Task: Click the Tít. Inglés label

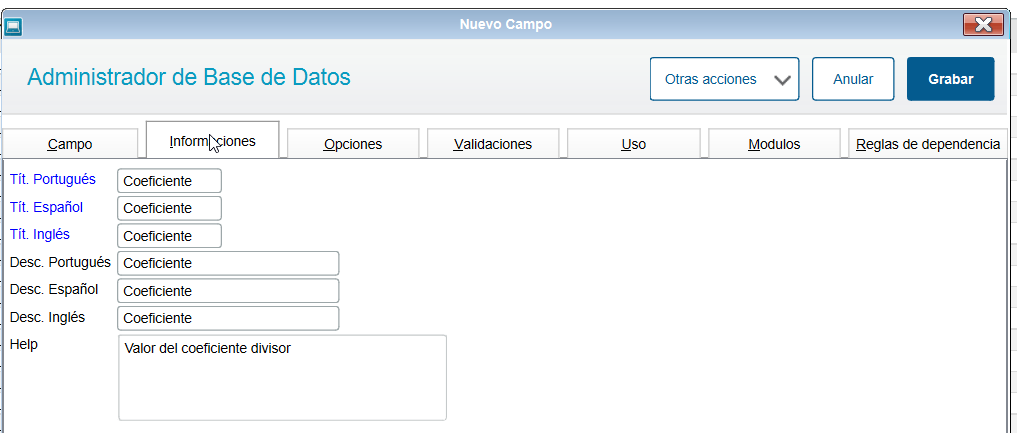Action: (40, 234)
